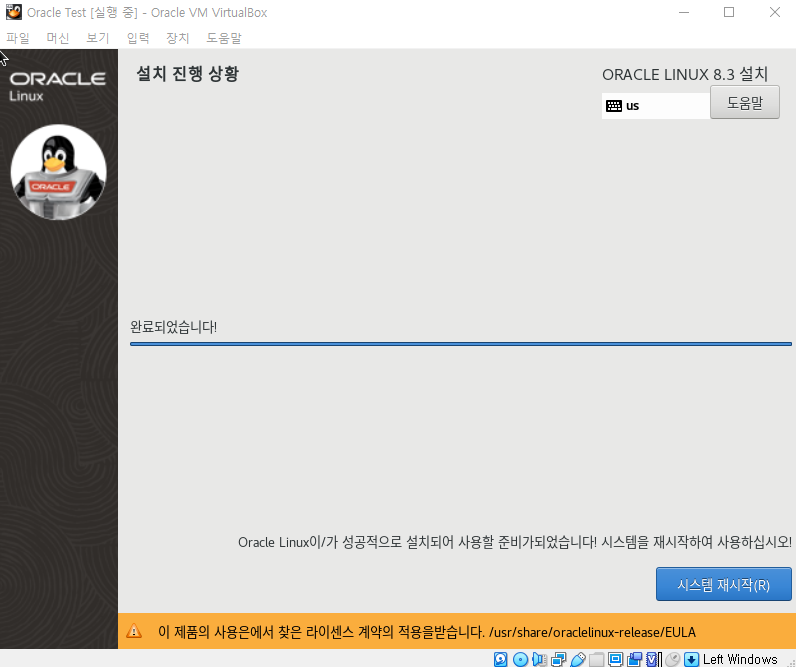Click the installation success message text
796x667 pixels.
pos(515,542)
